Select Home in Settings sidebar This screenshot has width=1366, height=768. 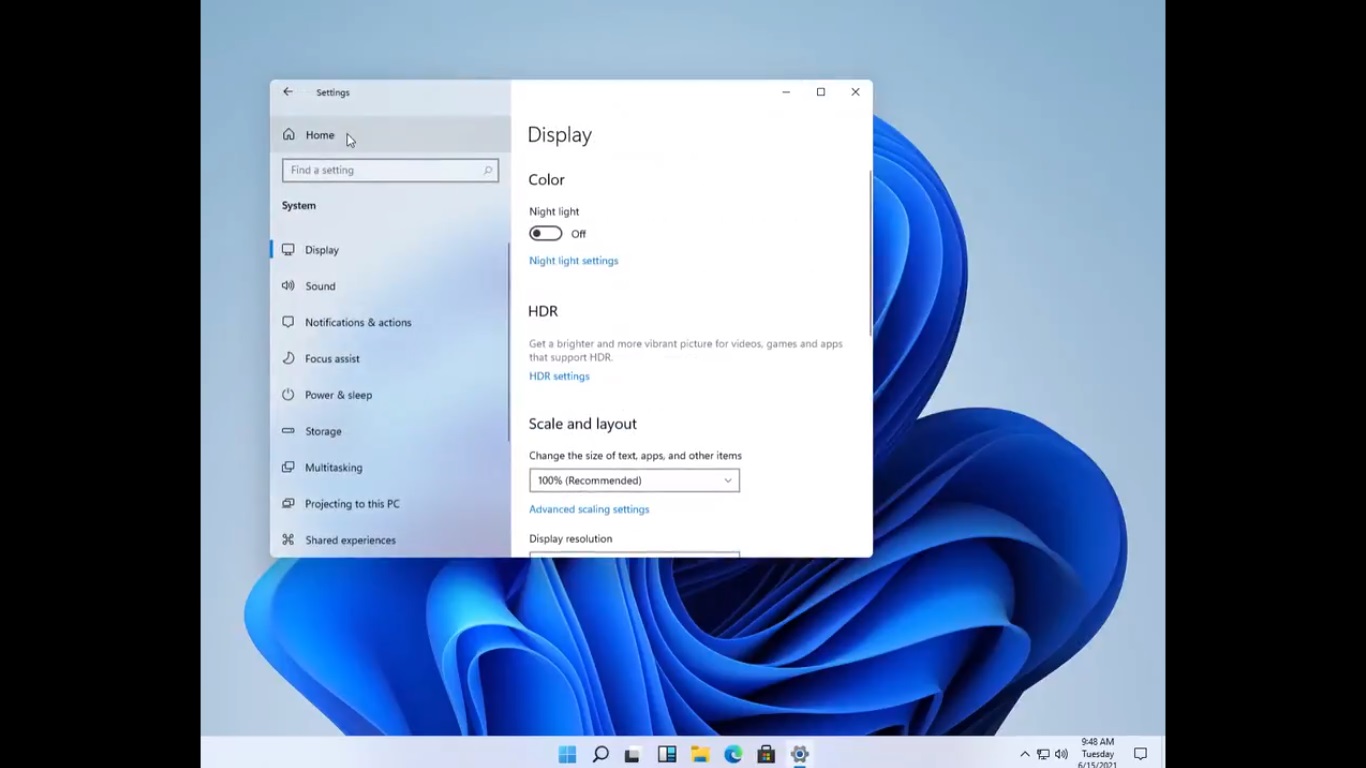tap(390, 135)
